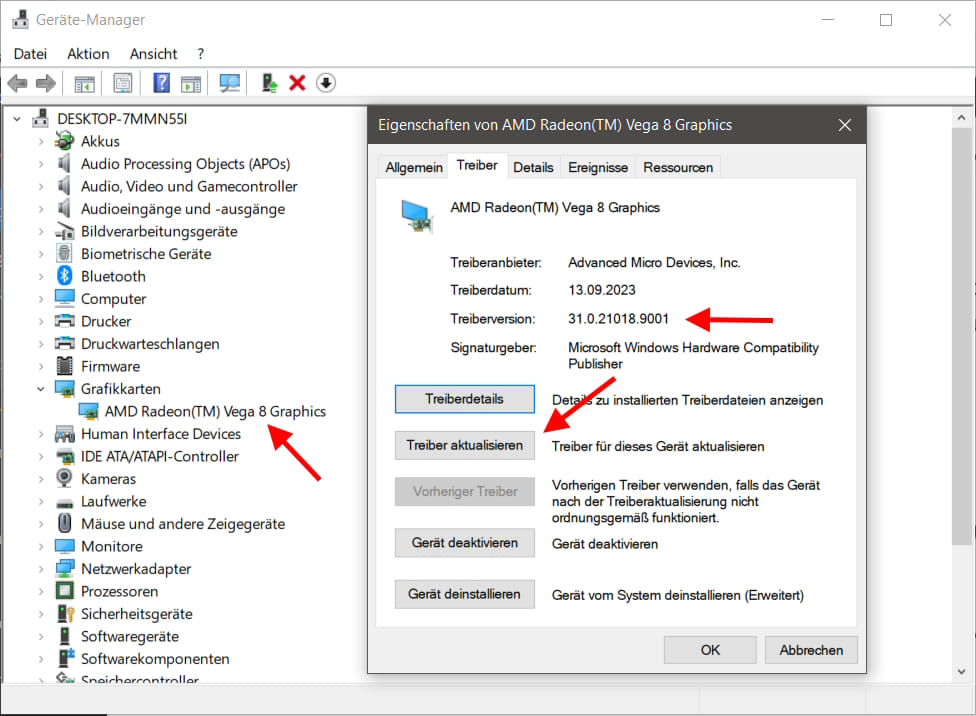Image resolution: width=976 pixels, height=716 pixels.
Task: Select AMD Radeon(TM) Vega 8 Graphics device
Action: 215,411
